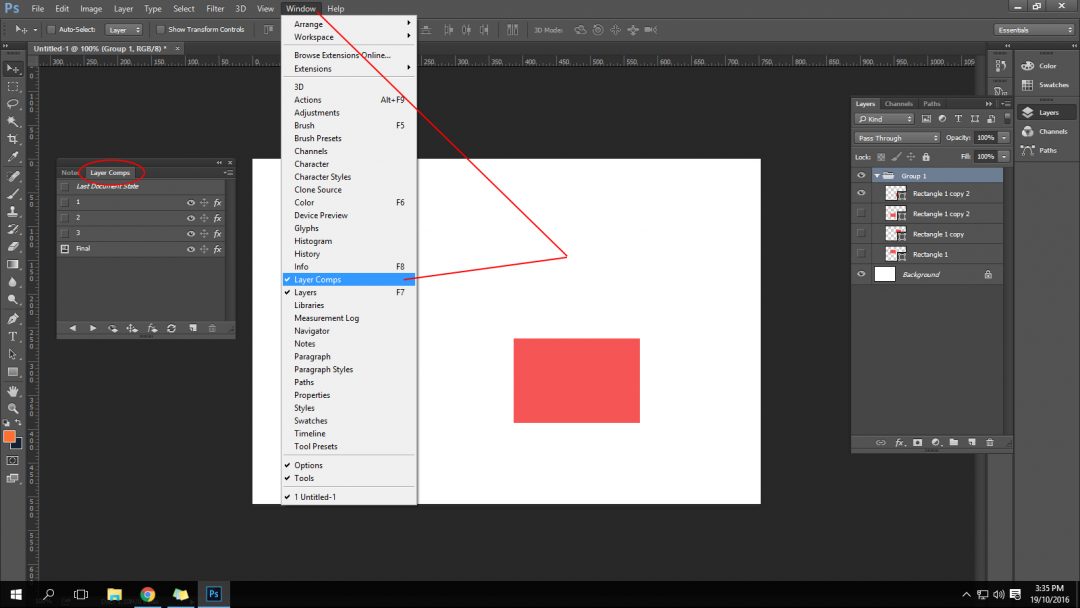Click the foreground color swatch
The height and width of the screenshot is (608, 1080).
click(x=9, y=436)
